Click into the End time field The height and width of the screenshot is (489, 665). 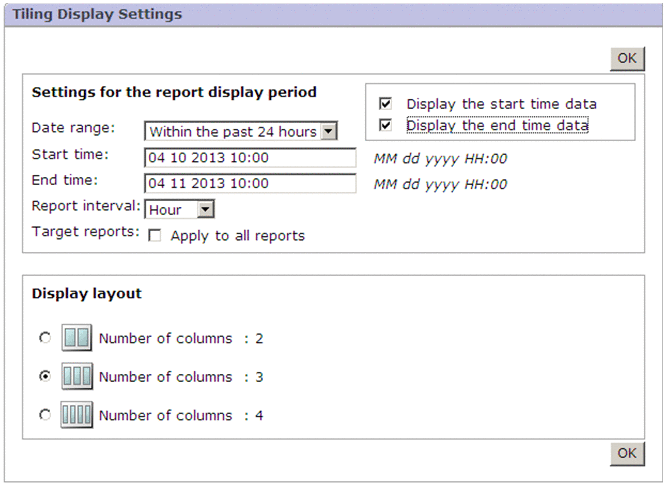(x=250, y=184)
